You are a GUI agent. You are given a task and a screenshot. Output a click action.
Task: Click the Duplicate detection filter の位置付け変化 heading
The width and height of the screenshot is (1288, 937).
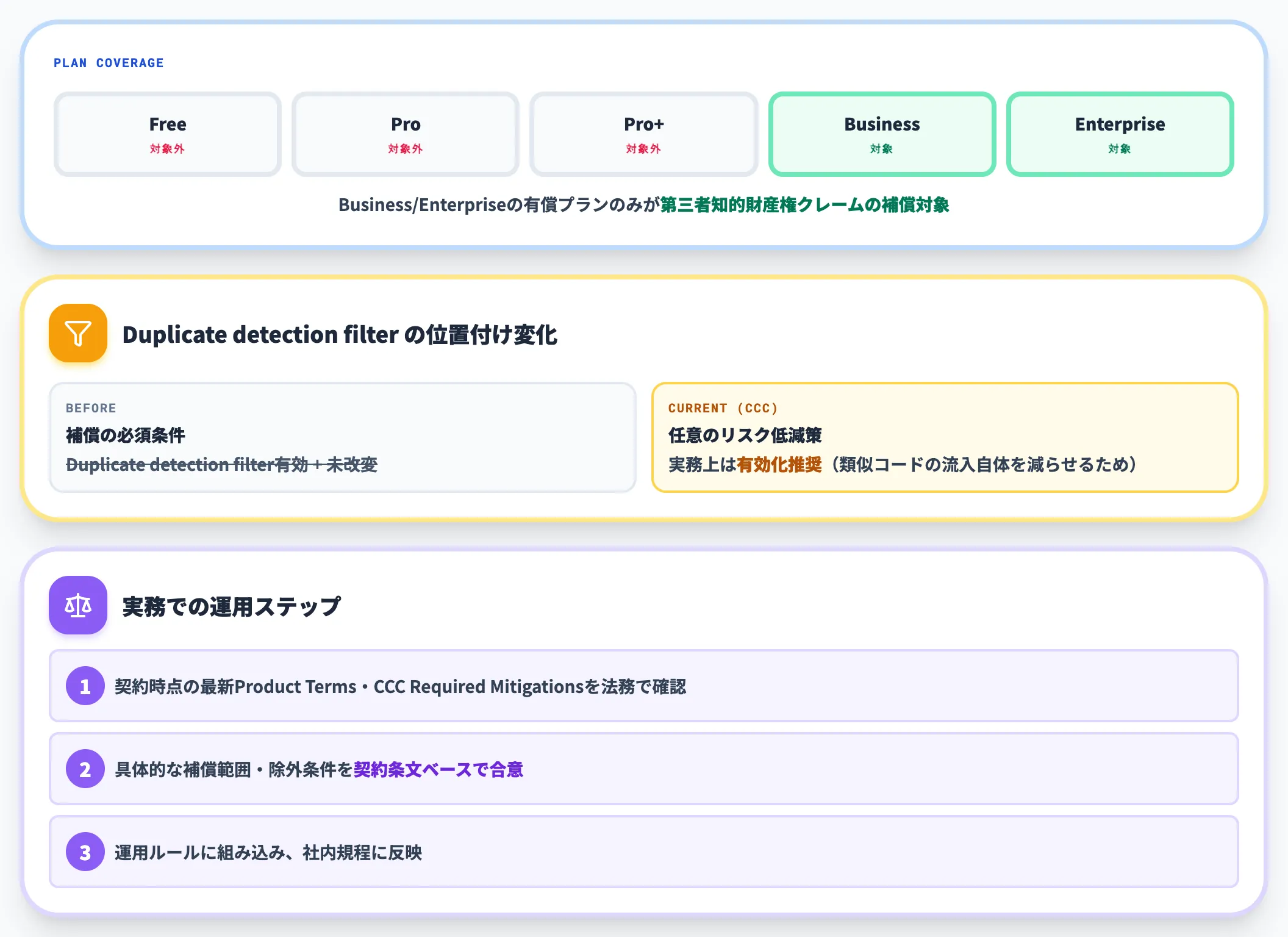point(340,335)
